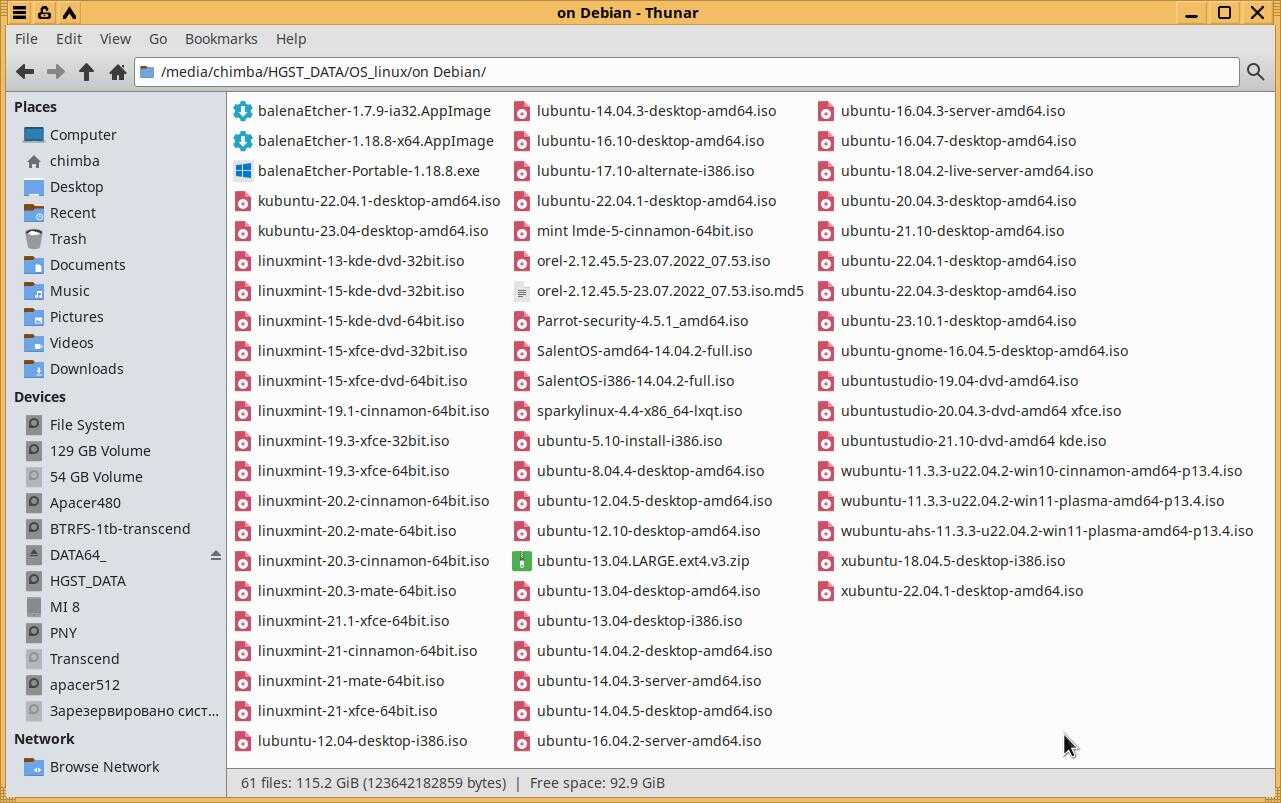Select sparkylinux-4.4-x86_64-lxqt.iso file name

coord(639,411)
